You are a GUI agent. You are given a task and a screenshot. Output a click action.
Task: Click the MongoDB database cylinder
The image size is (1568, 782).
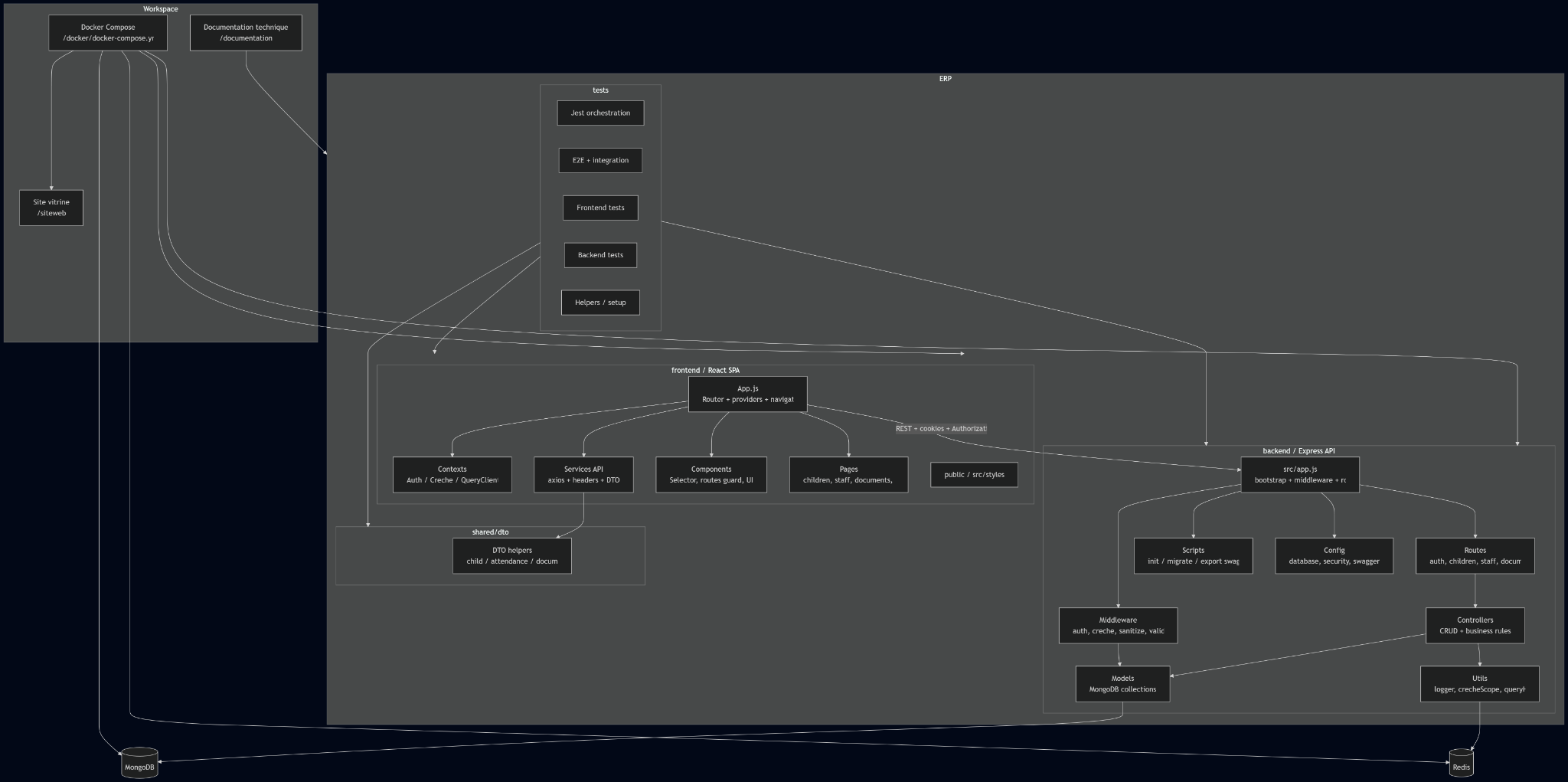[139, 763]
